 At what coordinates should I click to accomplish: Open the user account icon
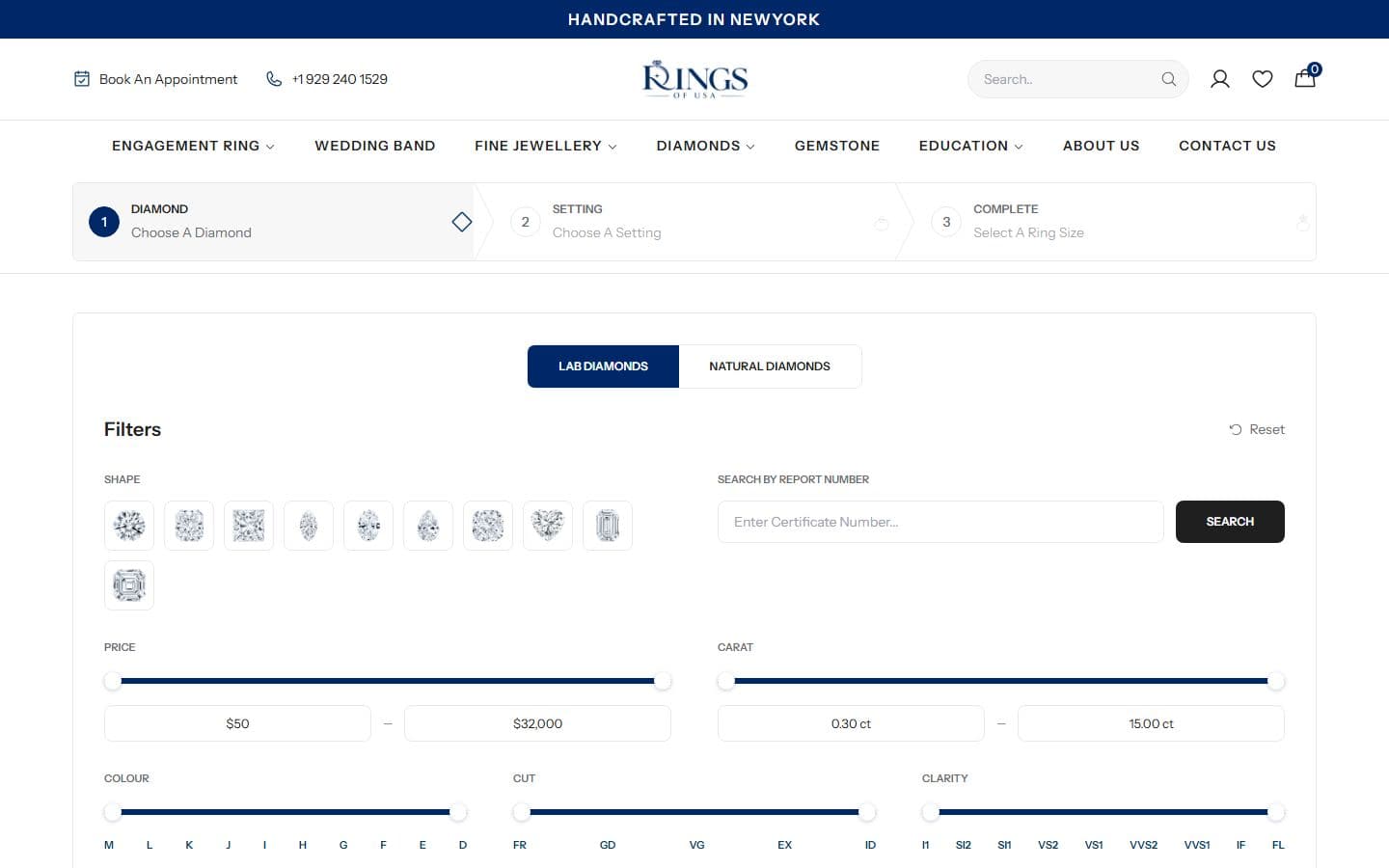[x=1219, y=79]
